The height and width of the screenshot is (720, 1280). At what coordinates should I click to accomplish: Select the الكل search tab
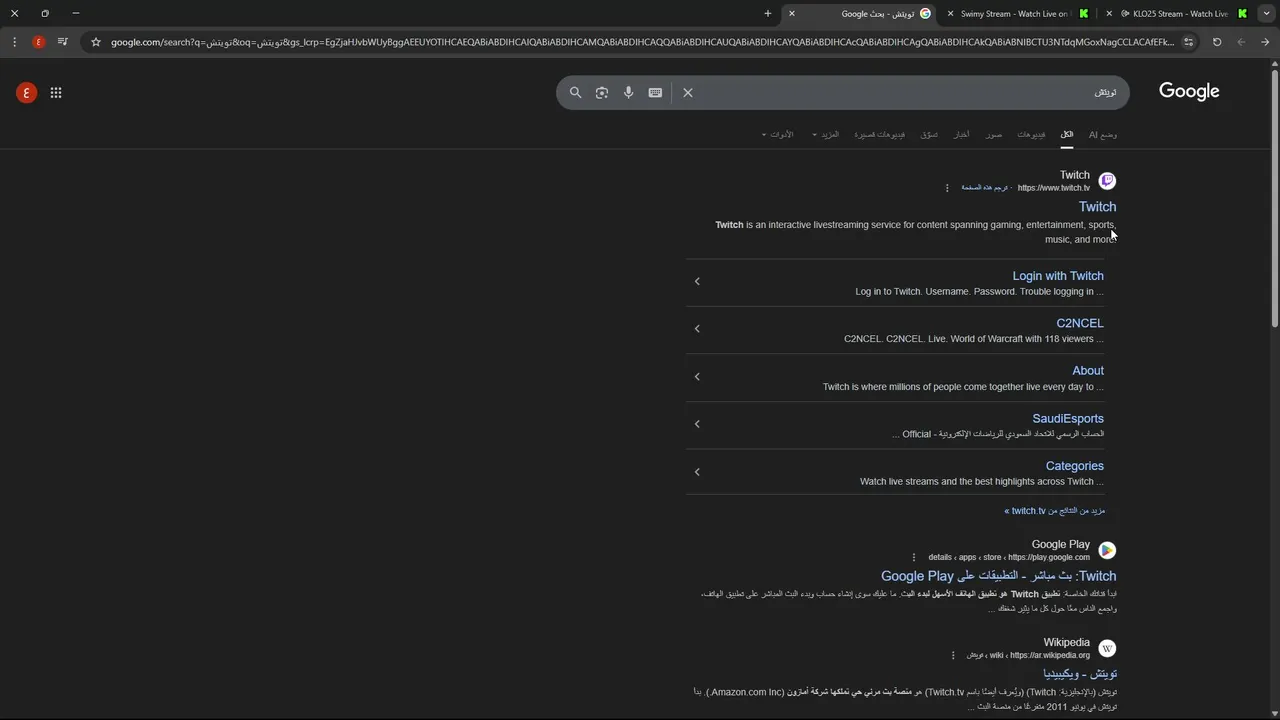tap(1067, 134)
